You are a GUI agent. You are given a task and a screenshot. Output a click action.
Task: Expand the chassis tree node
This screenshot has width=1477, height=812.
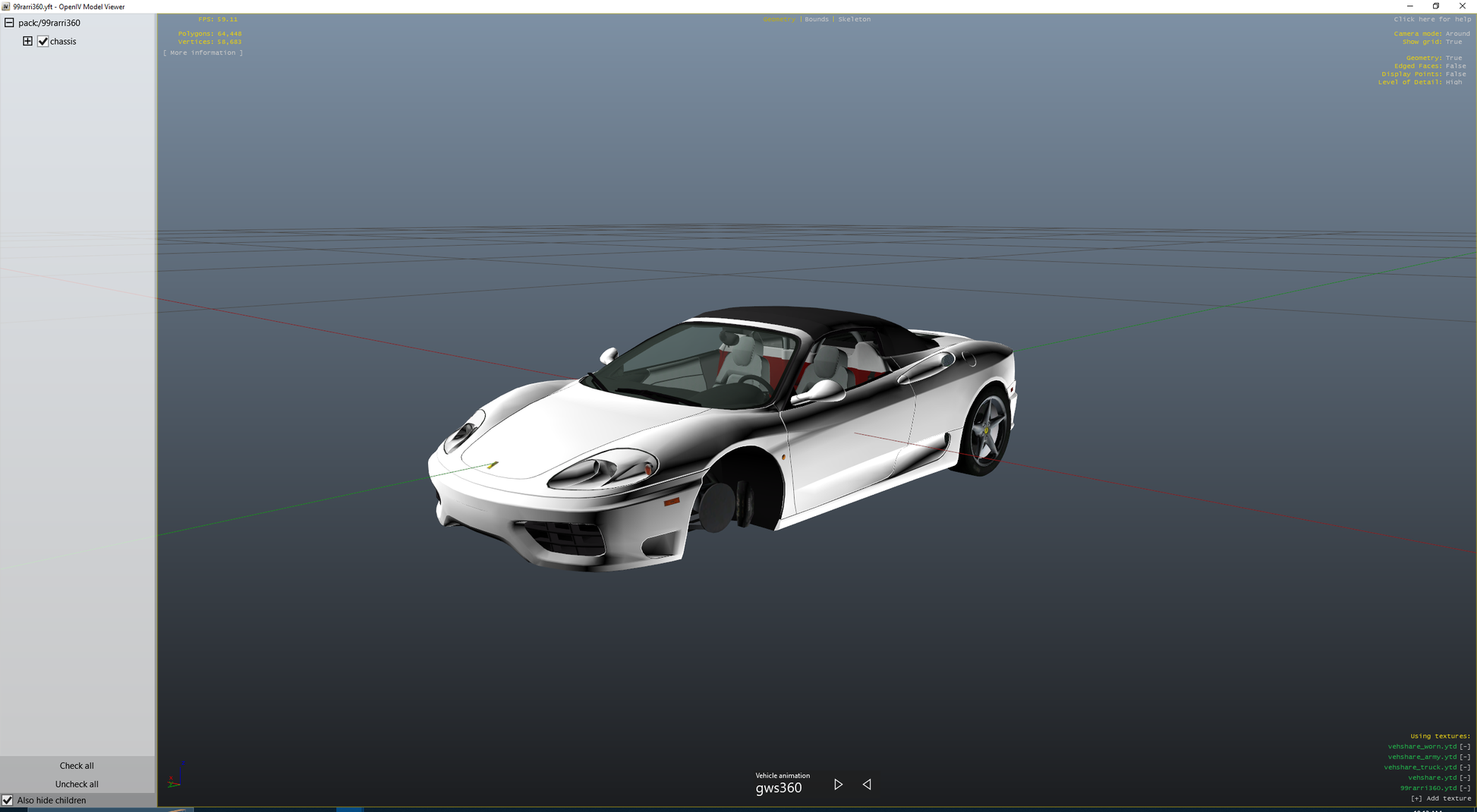pyautogui.click(x=27, y=41)
